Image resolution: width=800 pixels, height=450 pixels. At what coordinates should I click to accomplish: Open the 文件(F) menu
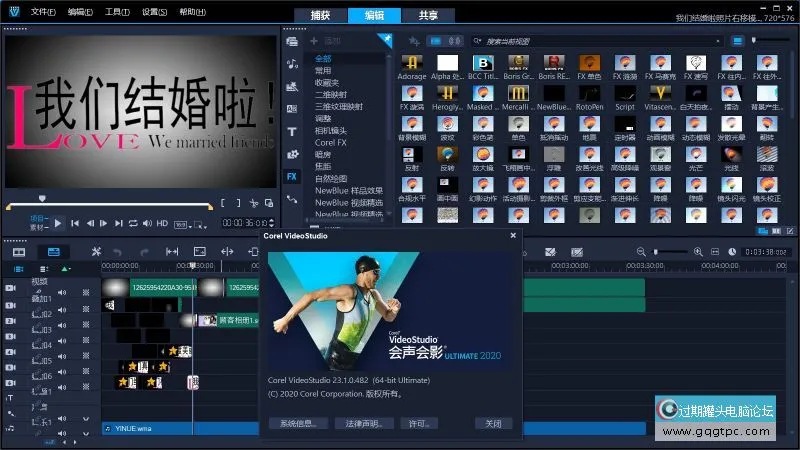(43, 12)
